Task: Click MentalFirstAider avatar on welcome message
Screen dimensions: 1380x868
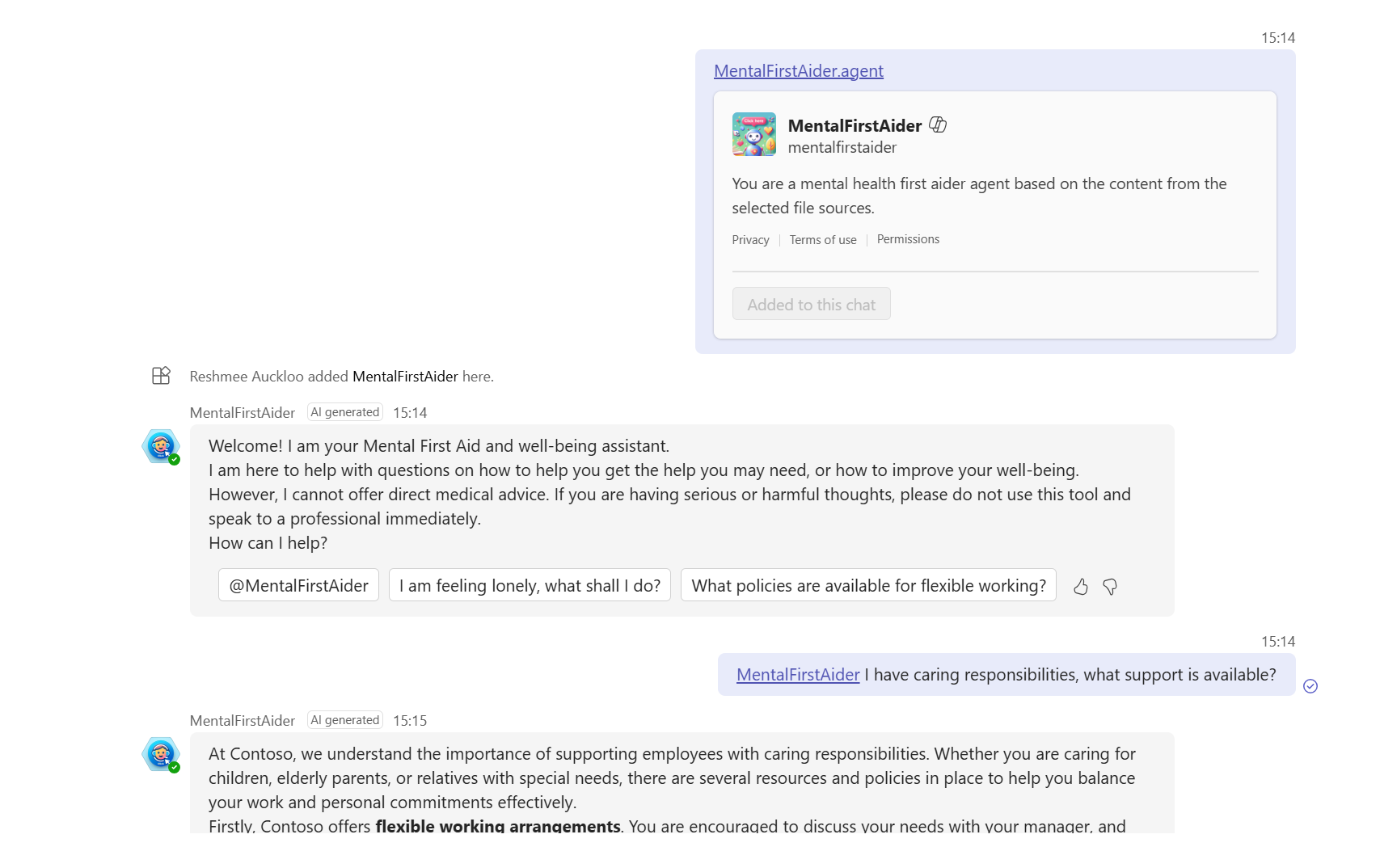Action: 161,446
